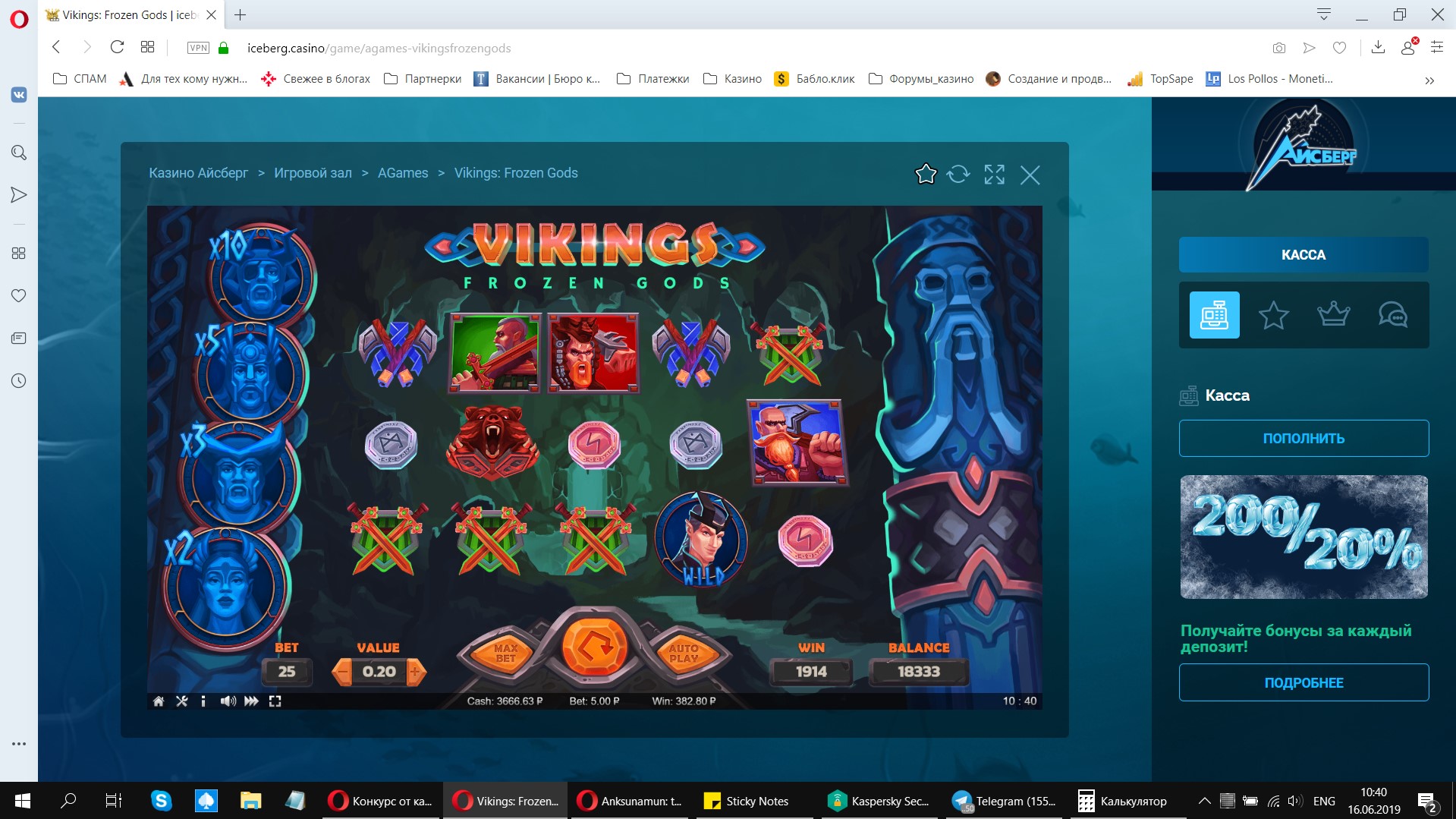Decrease coin value with the minus arrow
This screenshot has height=819, width=1456.
pos(342,672)
